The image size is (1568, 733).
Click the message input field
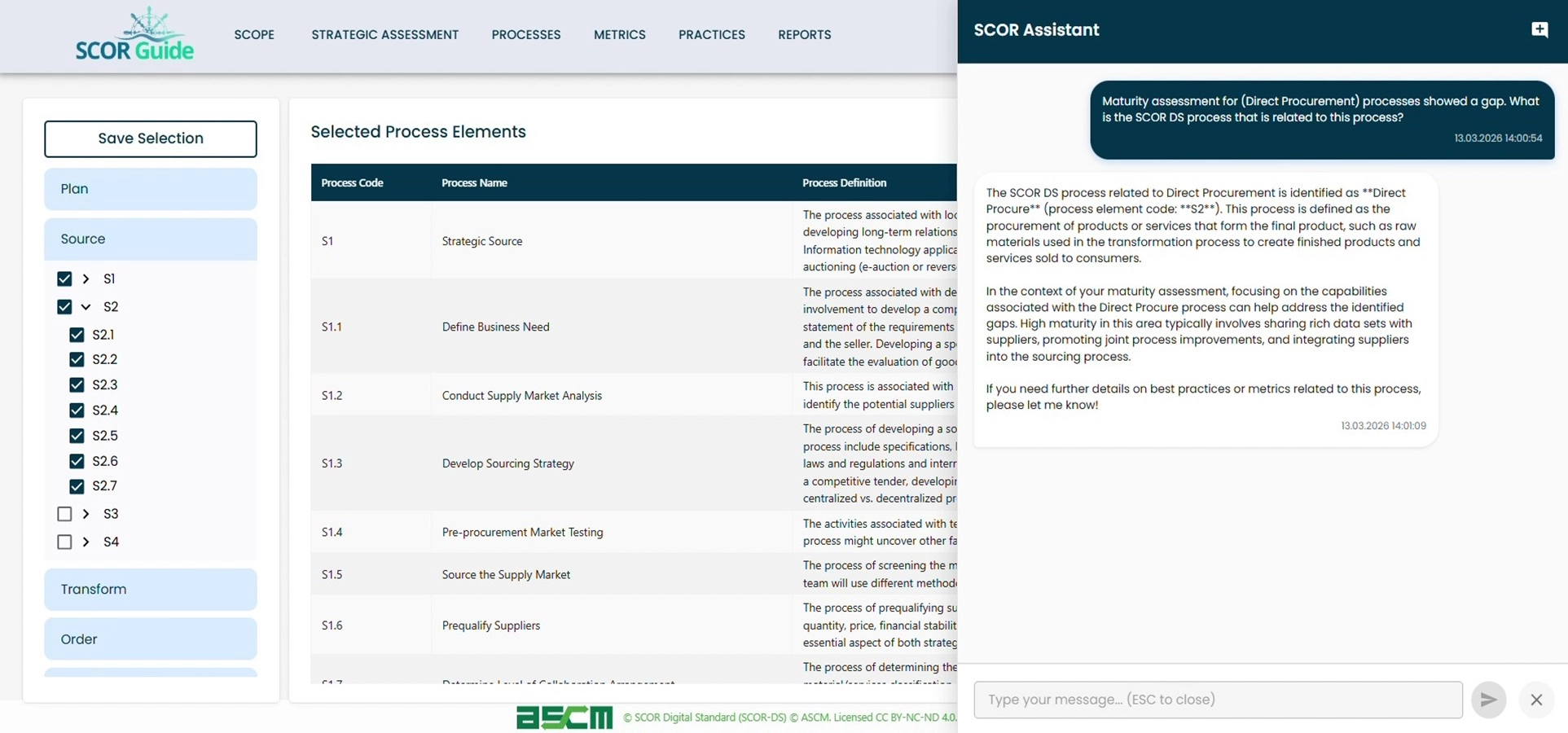[1217, 699]
